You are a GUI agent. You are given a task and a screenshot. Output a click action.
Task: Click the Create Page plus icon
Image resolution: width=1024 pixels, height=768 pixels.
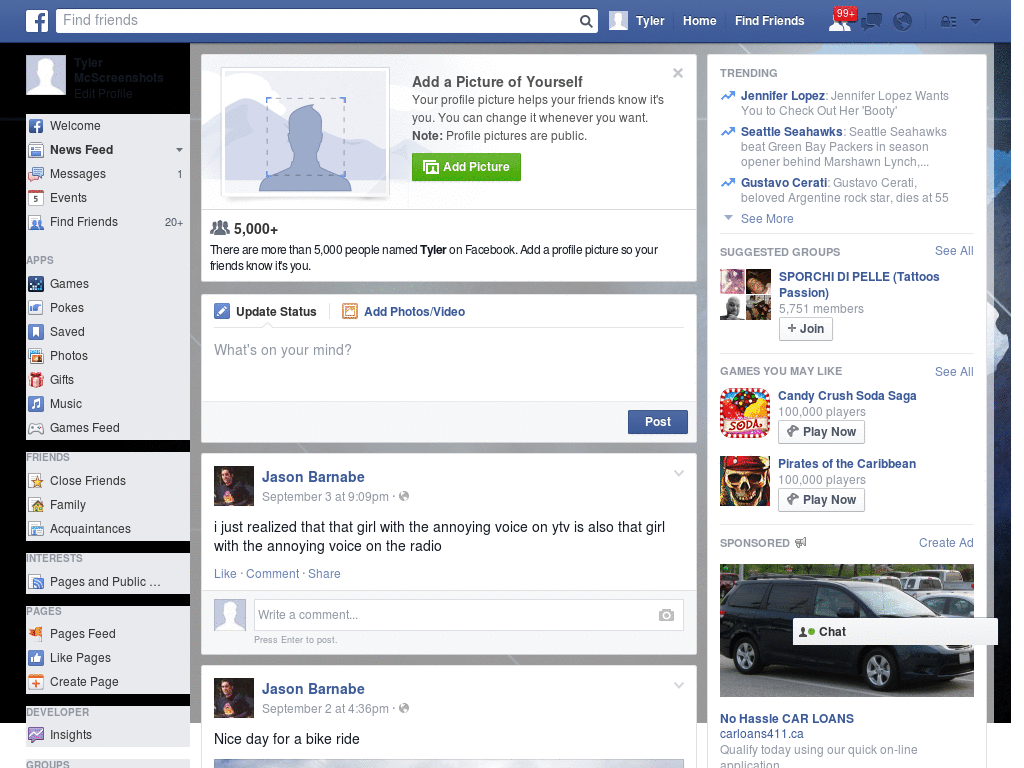36,682
